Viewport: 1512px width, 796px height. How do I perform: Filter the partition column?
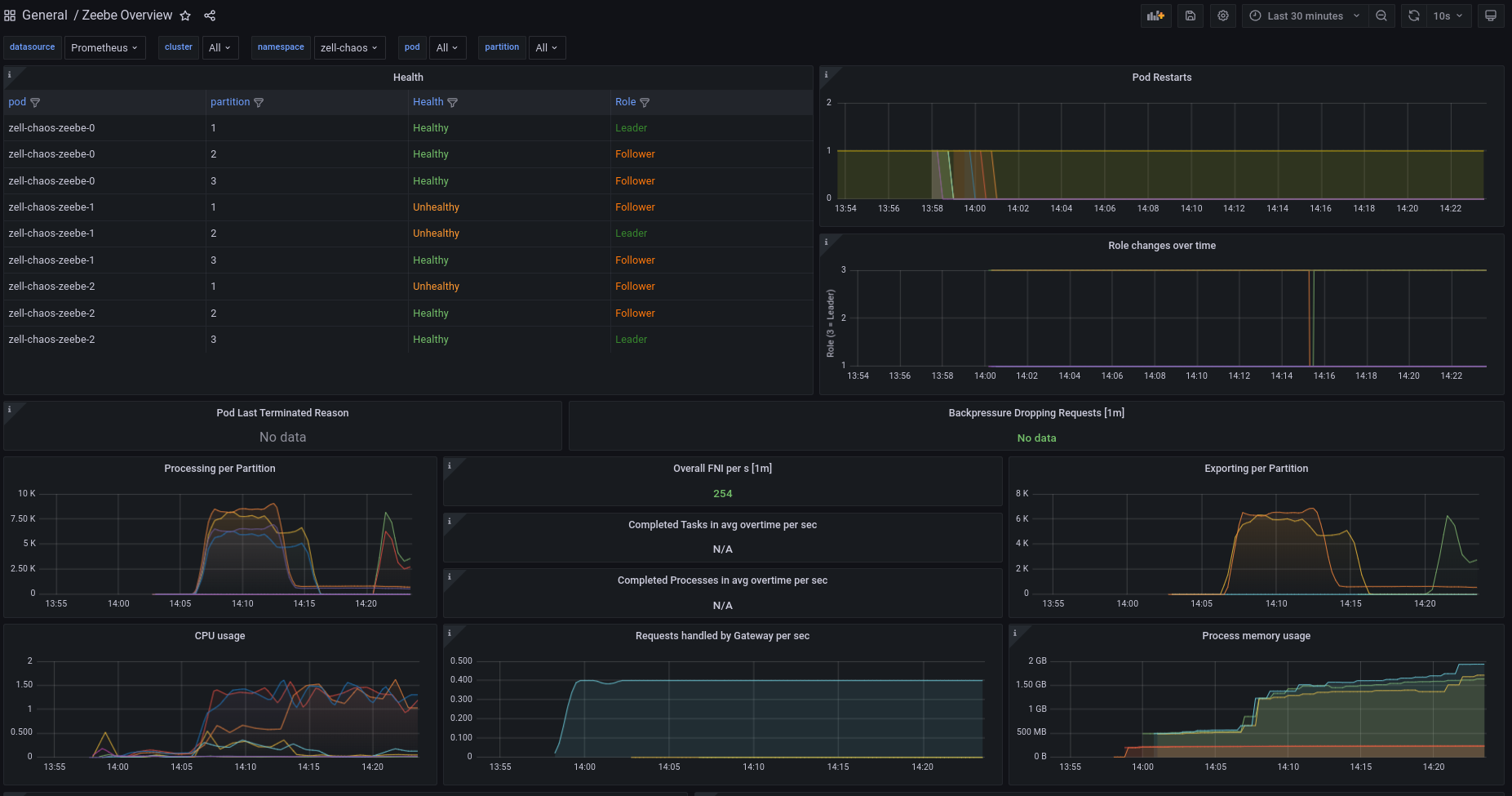click(259, 103)
